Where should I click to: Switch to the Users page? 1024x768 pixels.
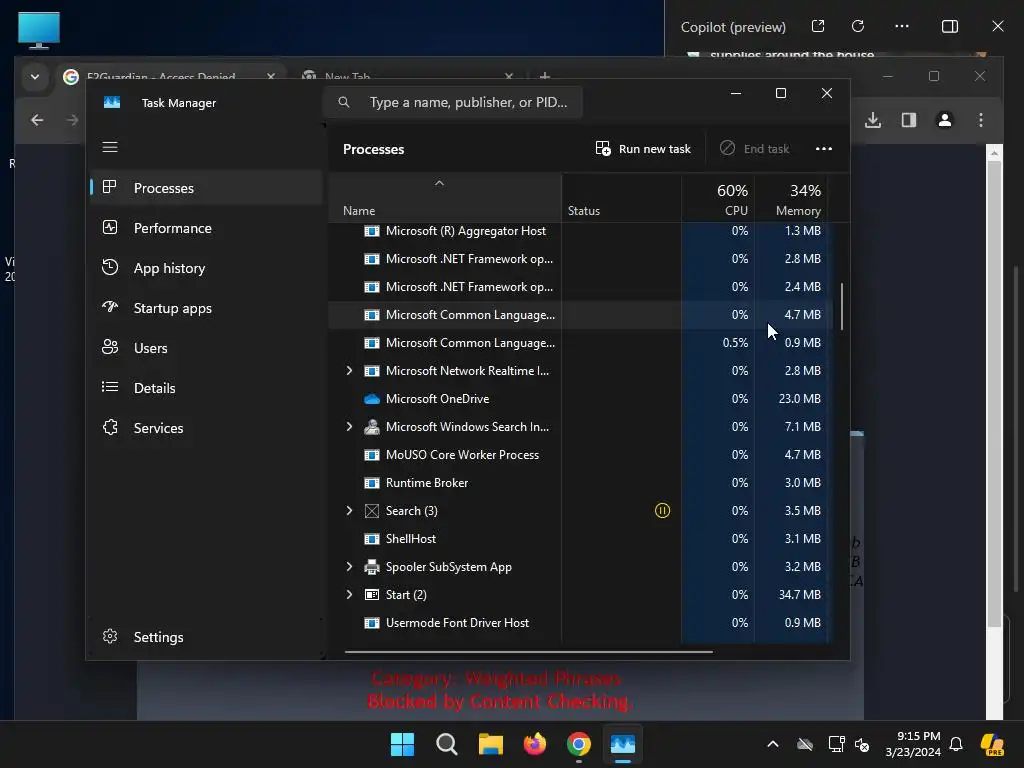tap(206, 348)
